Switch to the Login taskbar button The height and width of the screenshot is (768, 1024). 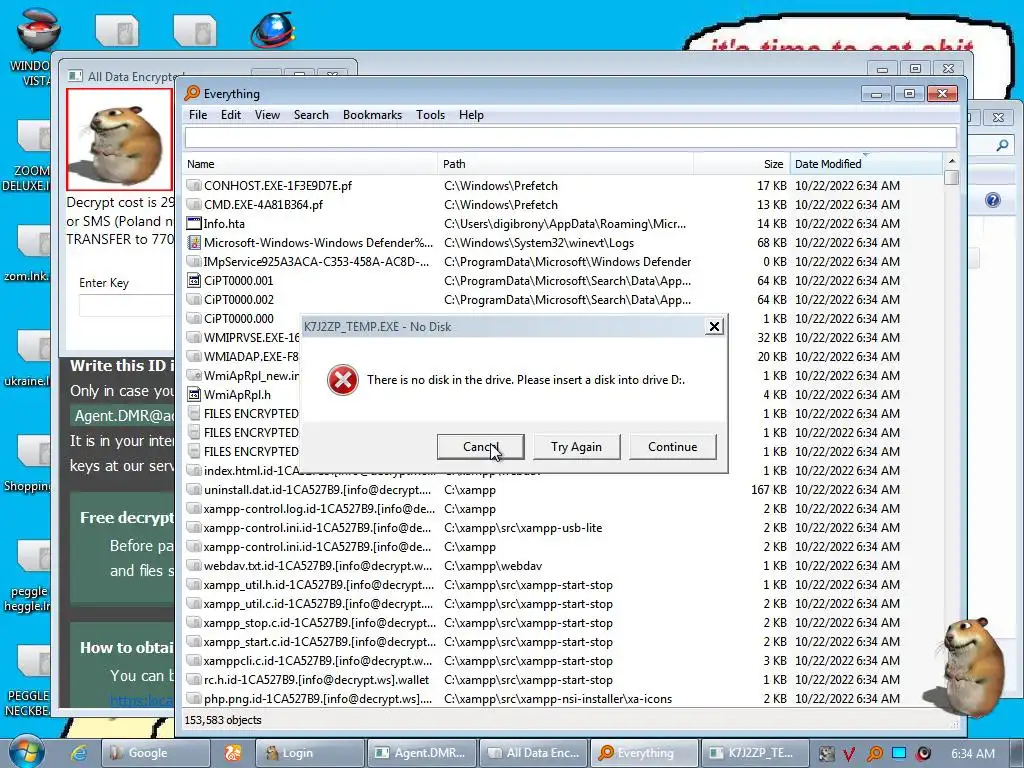click(x=310, y=753)
